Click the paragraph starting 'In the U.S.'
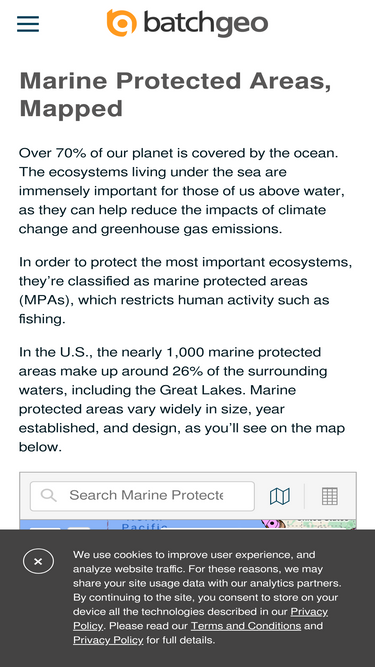The image size is (375, 667). (x=182, y=399)
